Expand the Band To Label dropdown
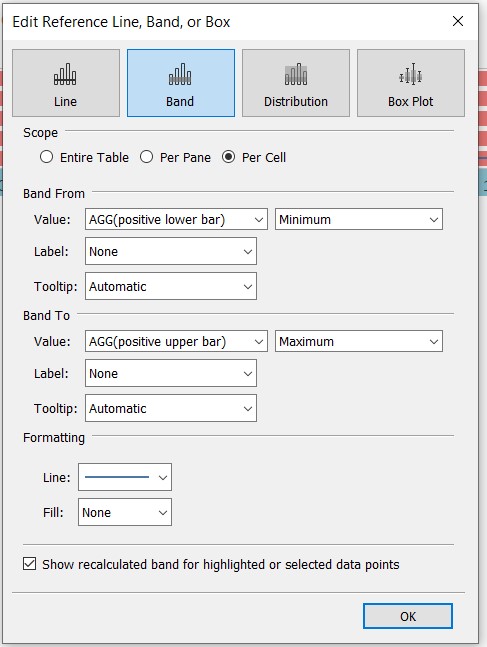The width and height of the screenshot is (487, 647). [x=171, y=373]
